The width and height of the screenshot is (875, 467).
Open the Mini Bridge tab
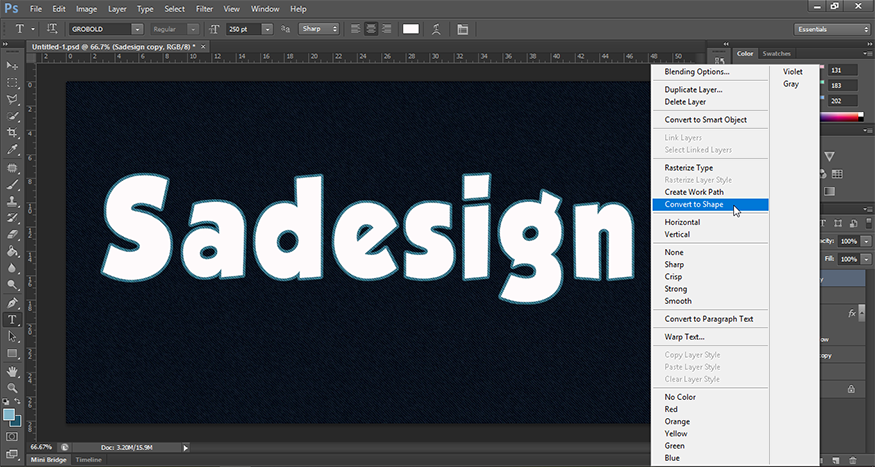tap(48, 460)
